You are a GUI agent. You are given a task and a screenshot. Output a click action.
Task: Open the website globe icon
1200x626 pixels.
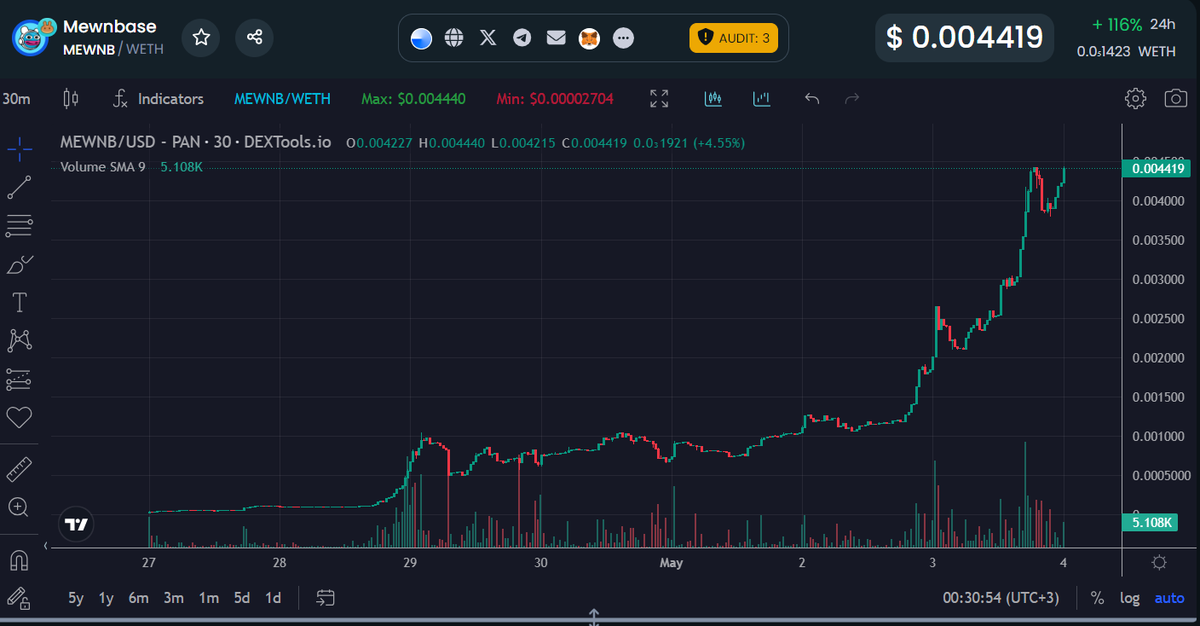(x=454, y=38)
